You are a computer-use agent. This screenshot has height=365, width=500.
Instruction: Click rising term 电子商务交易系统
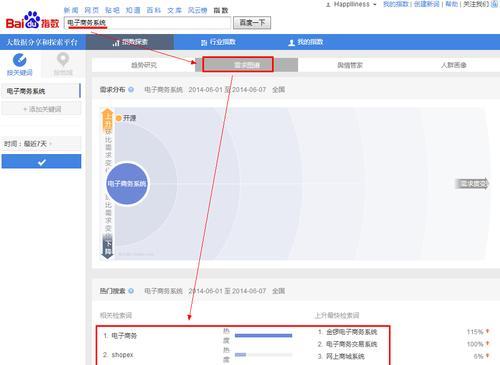tap(351, 344)
